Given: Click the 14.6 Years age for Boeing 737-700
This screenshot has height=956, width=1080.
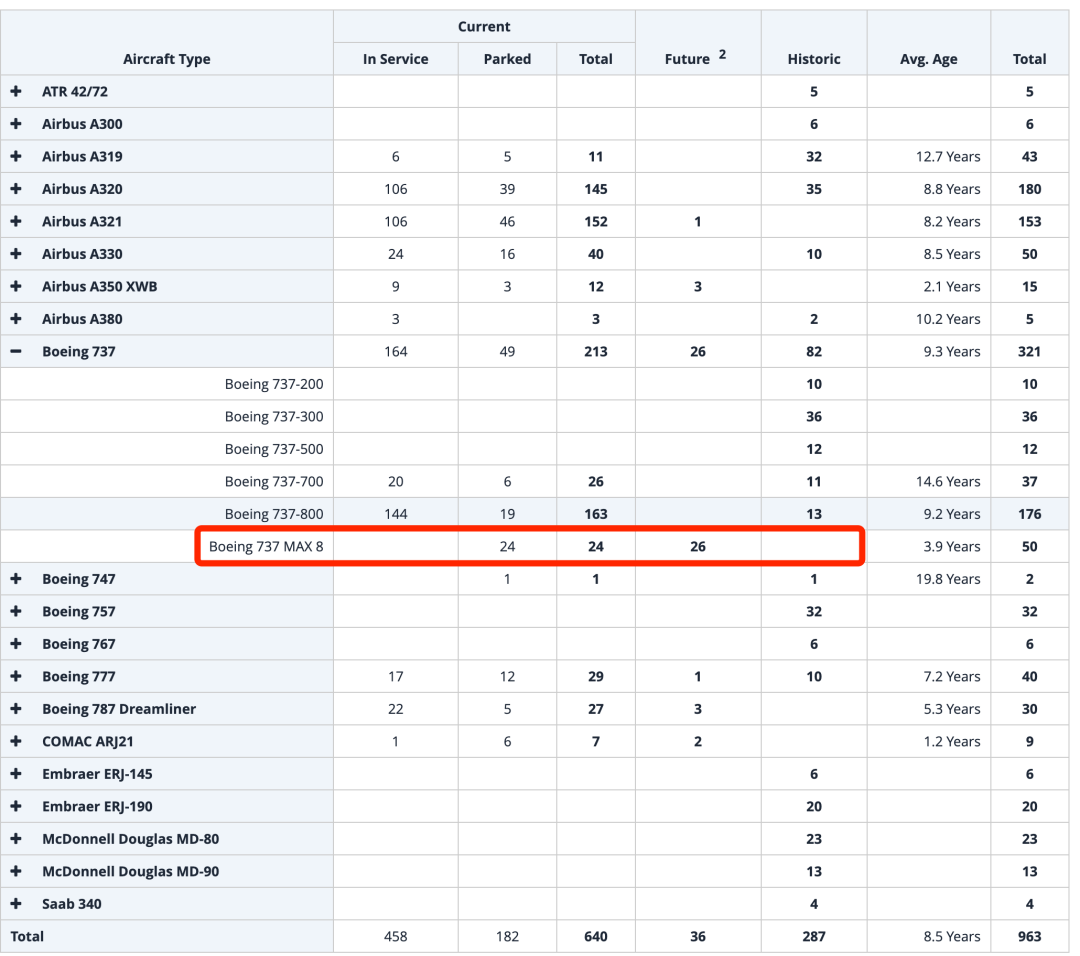Looking at the screenshot, I should click(948, 481).
